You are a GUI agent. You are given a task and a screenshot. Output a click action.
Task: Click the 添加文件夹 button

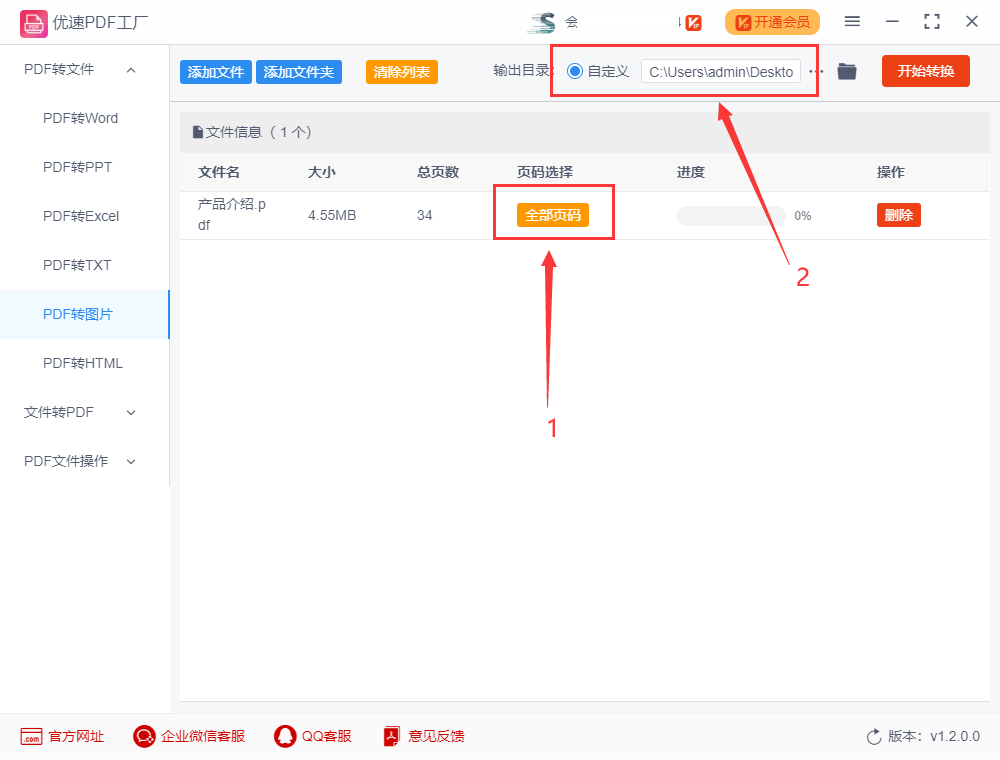(298, 72)
